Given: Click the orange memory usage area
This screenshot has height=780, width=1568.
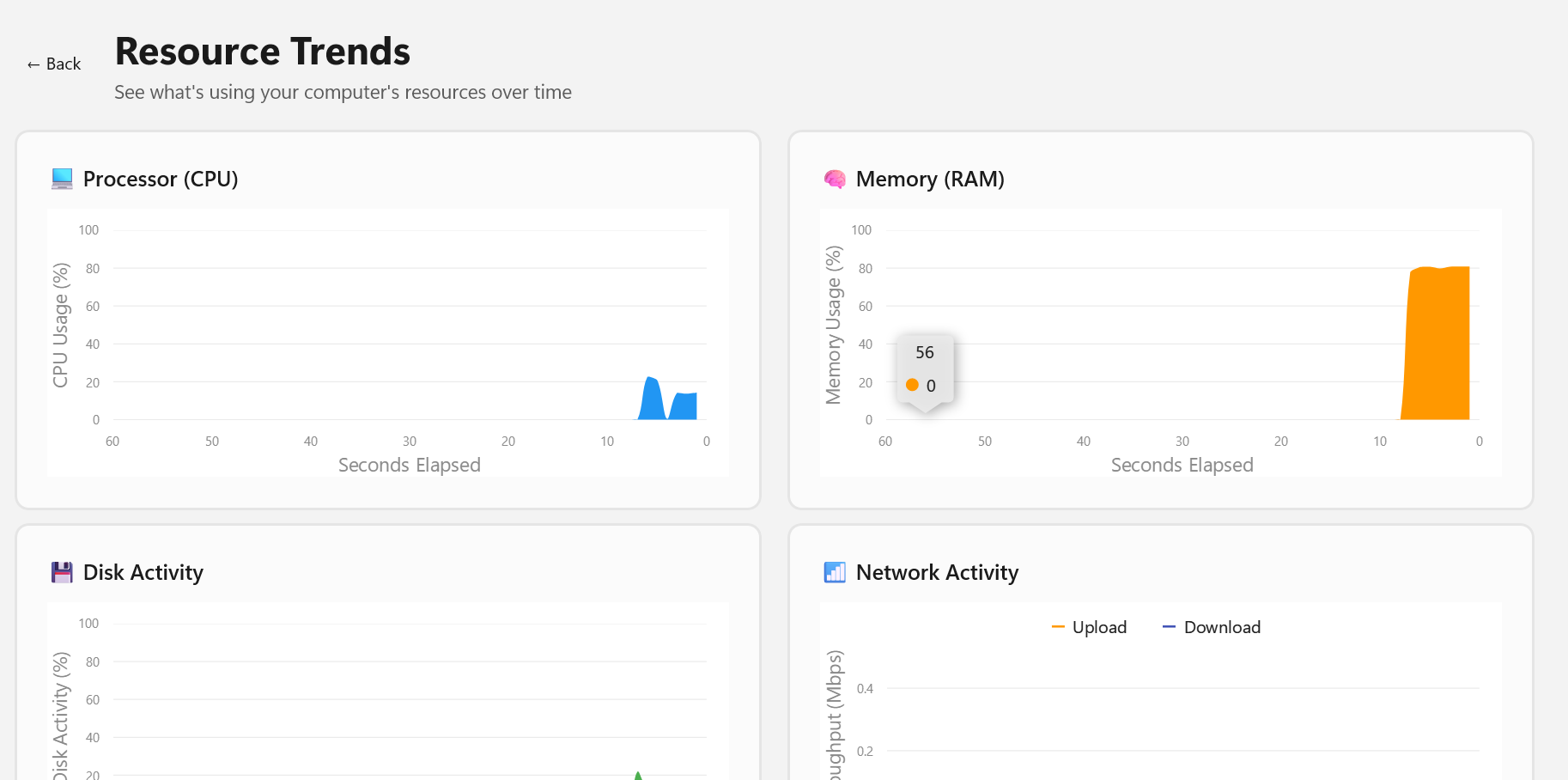Looking at the screenshot, I should point(1438,344).
